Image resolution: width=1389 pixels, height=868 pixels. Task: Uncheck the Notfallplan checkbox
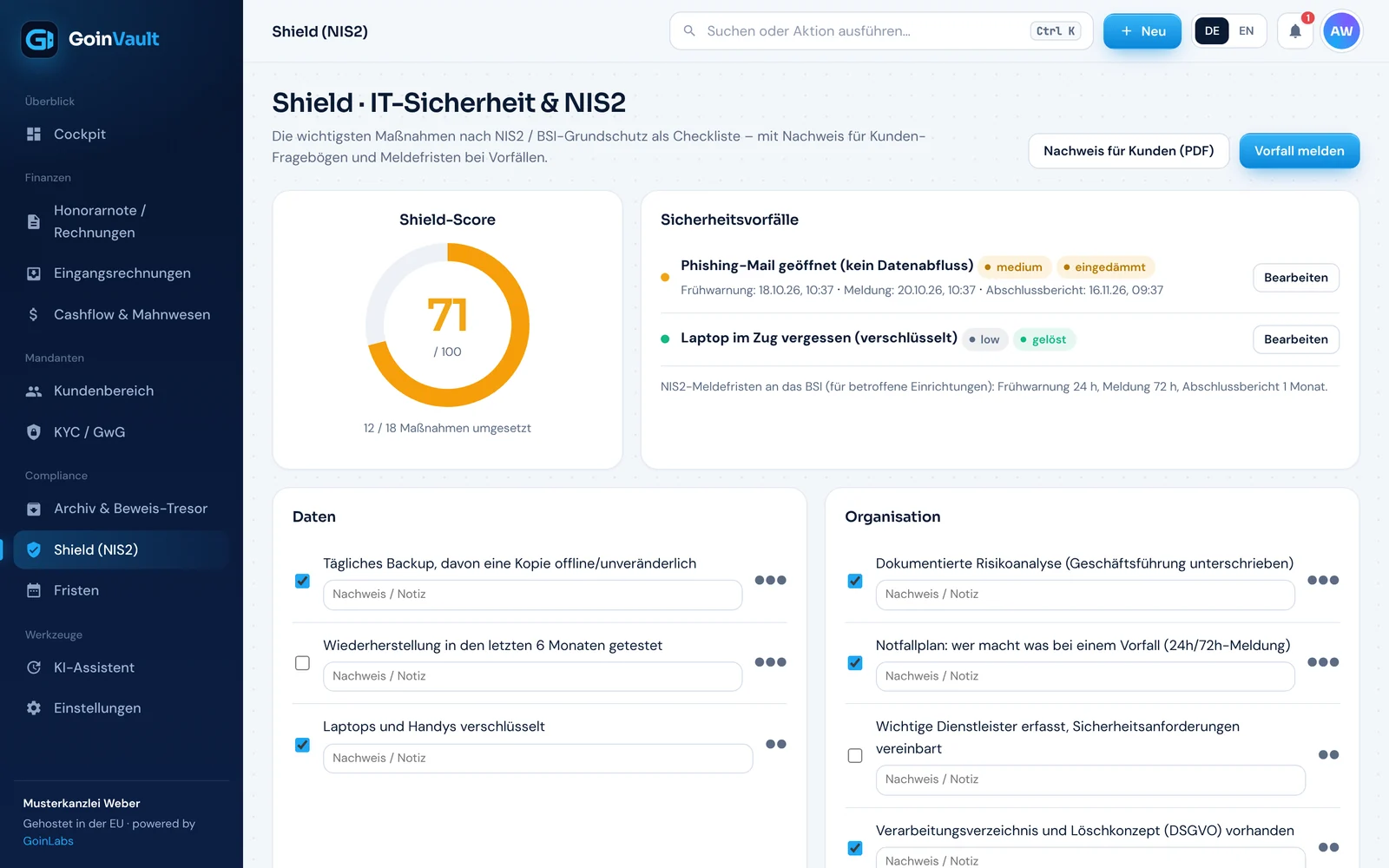855,663
